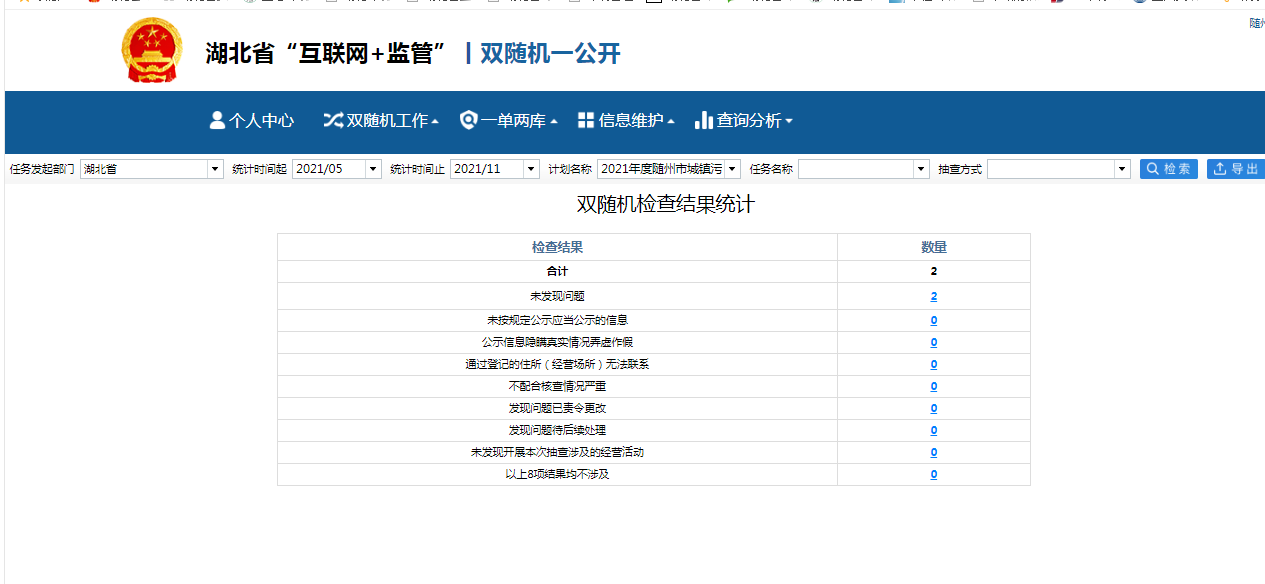This screenshot has height=584, width=1265.
Task: Open the 发现问题已责令更改 count link
Action: (x=934, y=409)
